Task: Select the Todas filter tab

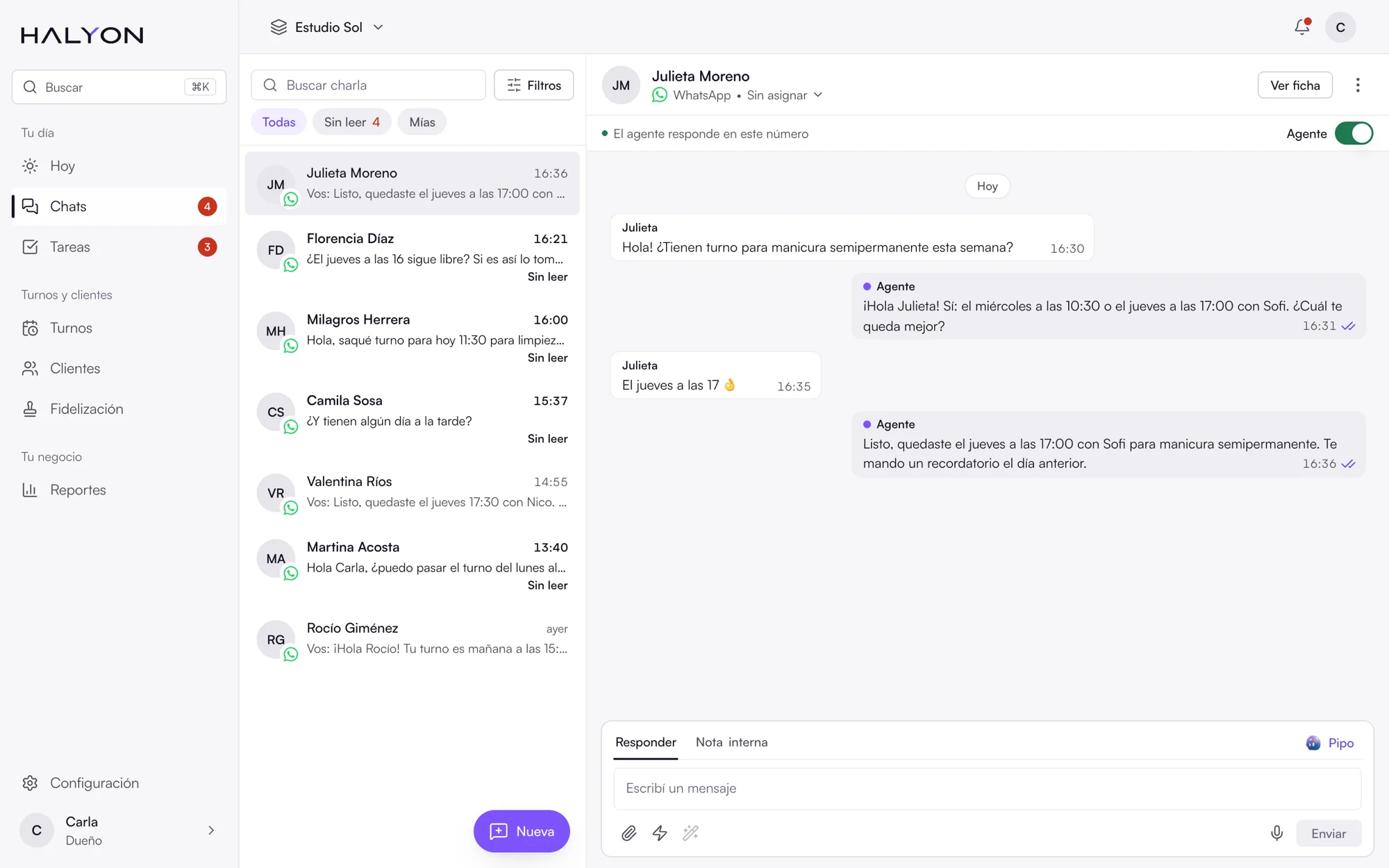Action: pos(278,122)
